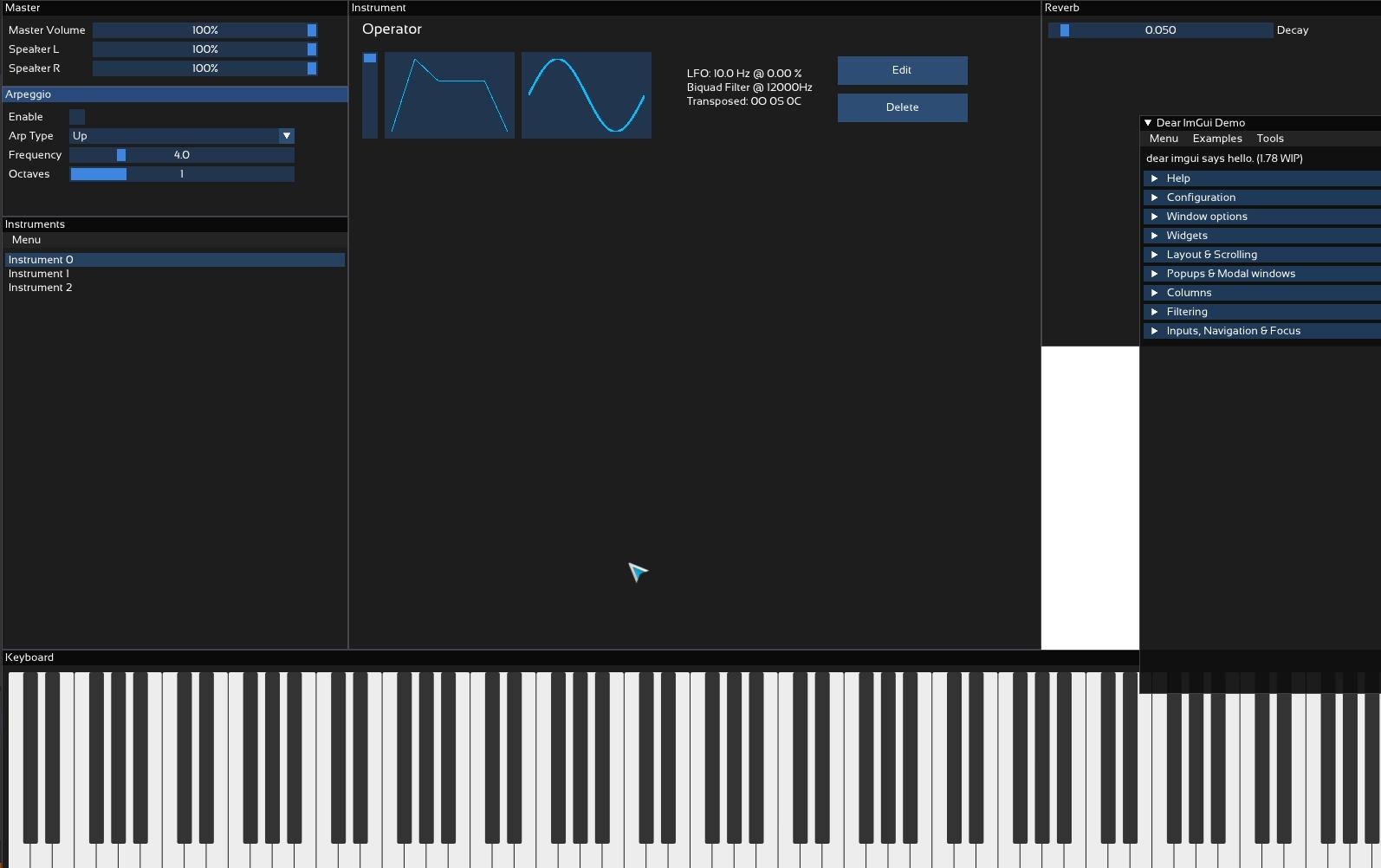Click the ADSR envelope graph thumbnail
This screenshot has width=1381, height=868.
pos(449,95)
